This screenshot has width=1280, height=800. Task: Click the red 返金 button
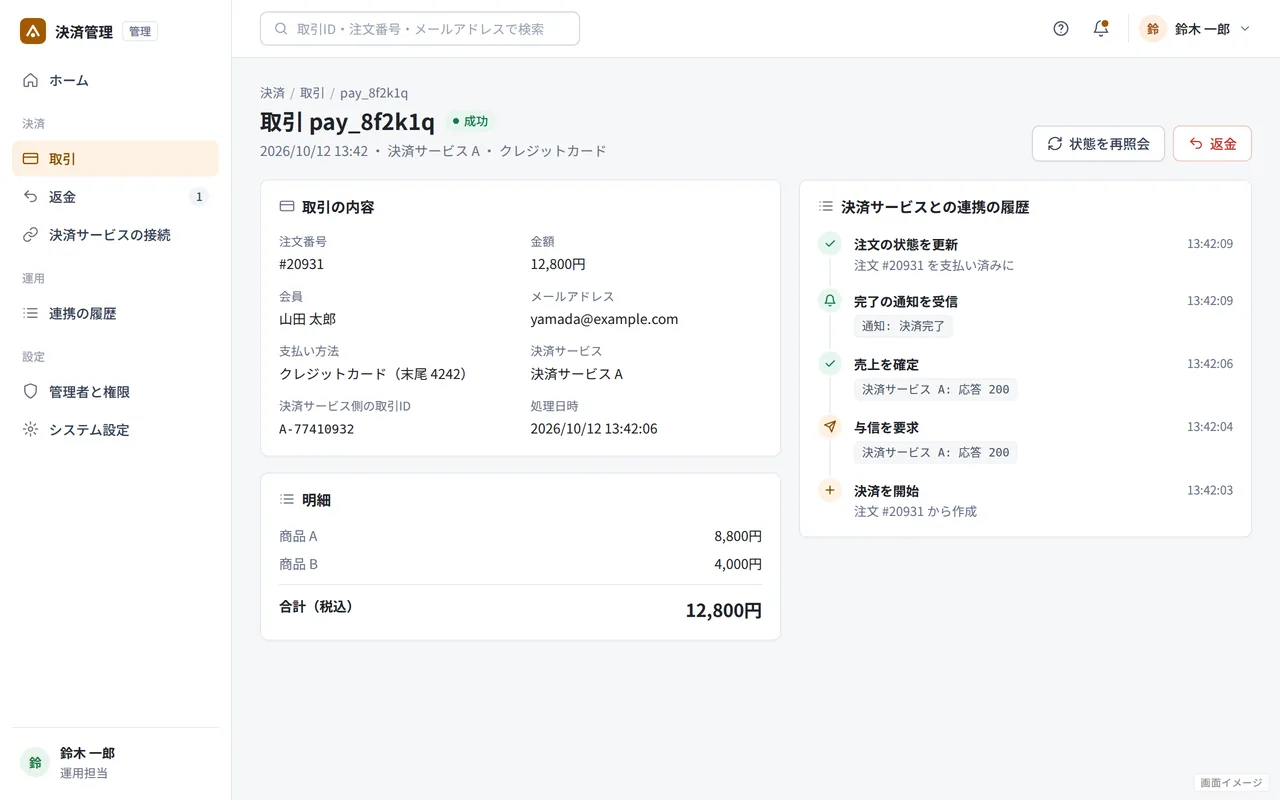pyautogui.click(x=1212, y=143)
